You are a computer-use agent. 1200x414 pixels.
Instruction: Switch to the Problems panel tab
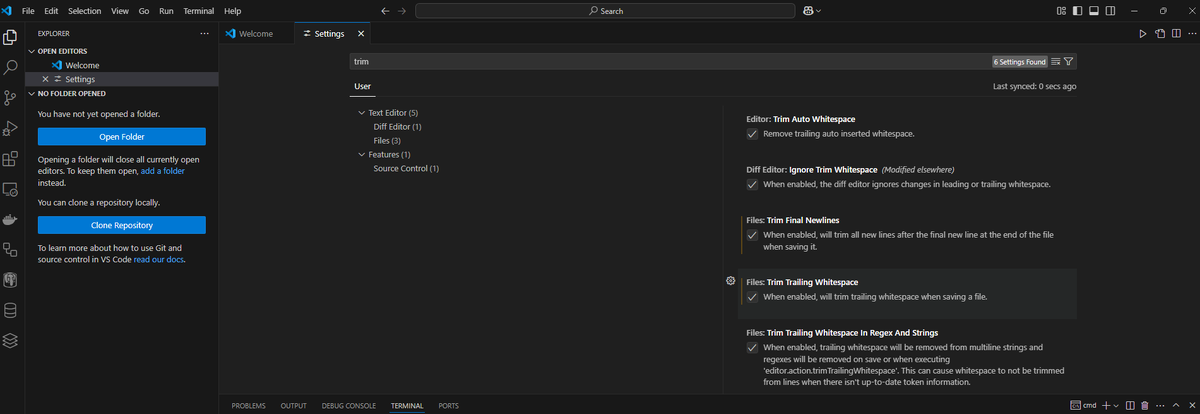tap(248, 405)
